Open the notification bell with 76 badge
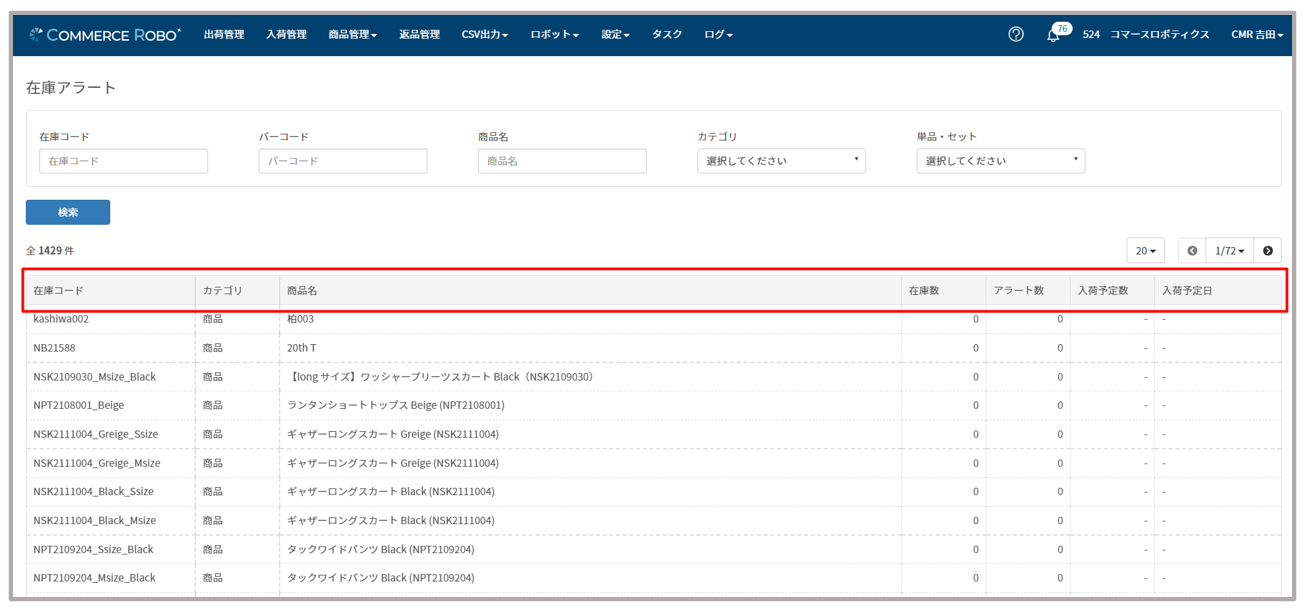This screenshot has width=1305, height=610. [x=1056, y=33]
